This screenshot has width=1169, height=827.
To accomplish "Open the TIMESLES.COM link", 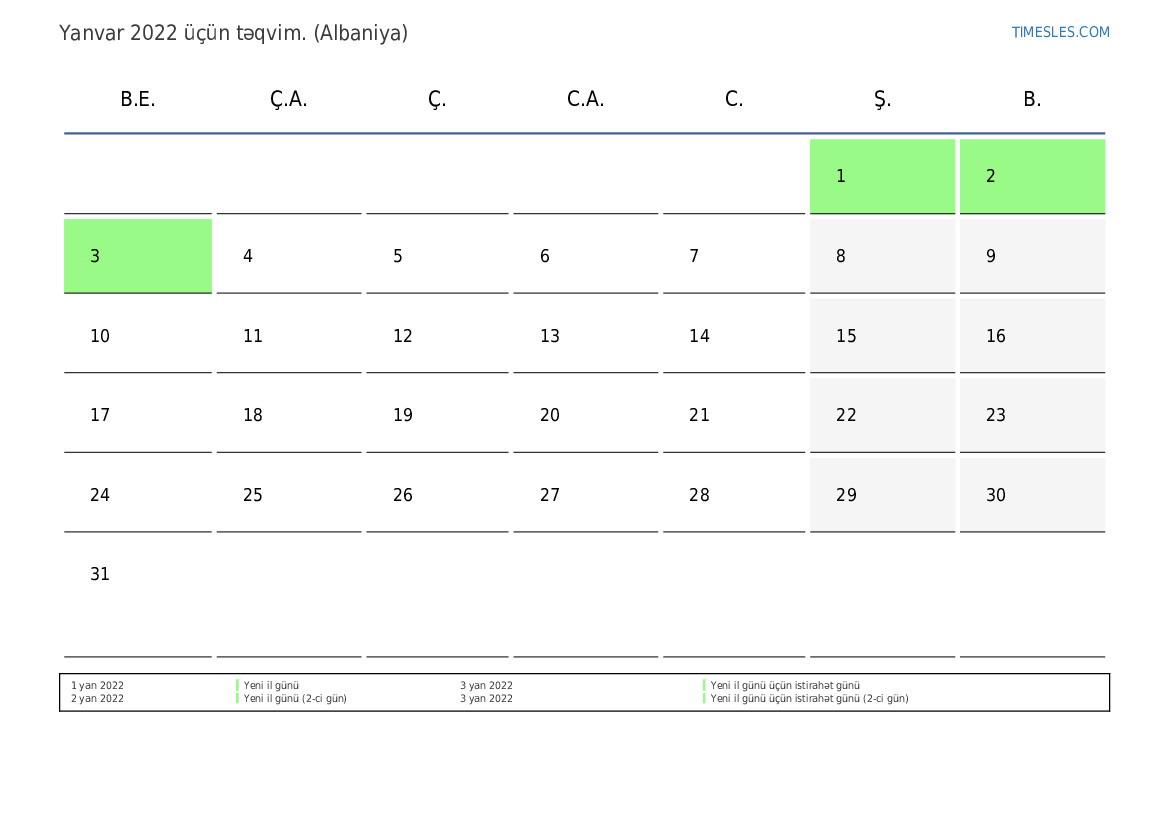I will click(x=1060, y=32).
